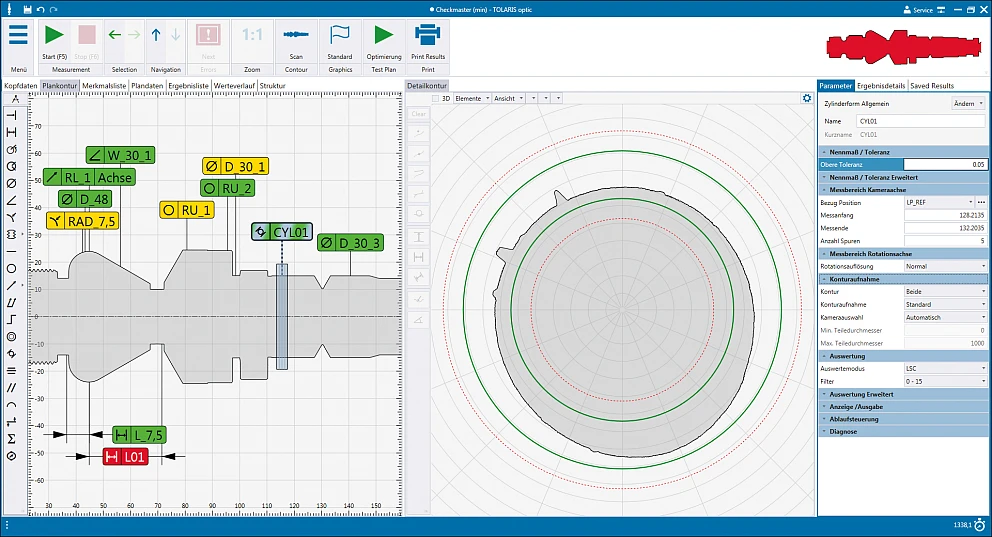Select the red L01 feature label
The width and height of the screenshot is (992, 537).
[125, 457]
